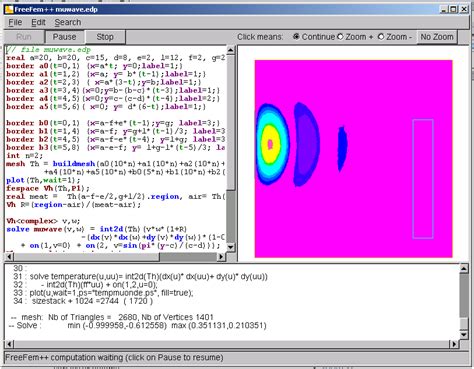
Task: Click the 'plot(Th,wait=1);' line
Action: coord(43,180)
